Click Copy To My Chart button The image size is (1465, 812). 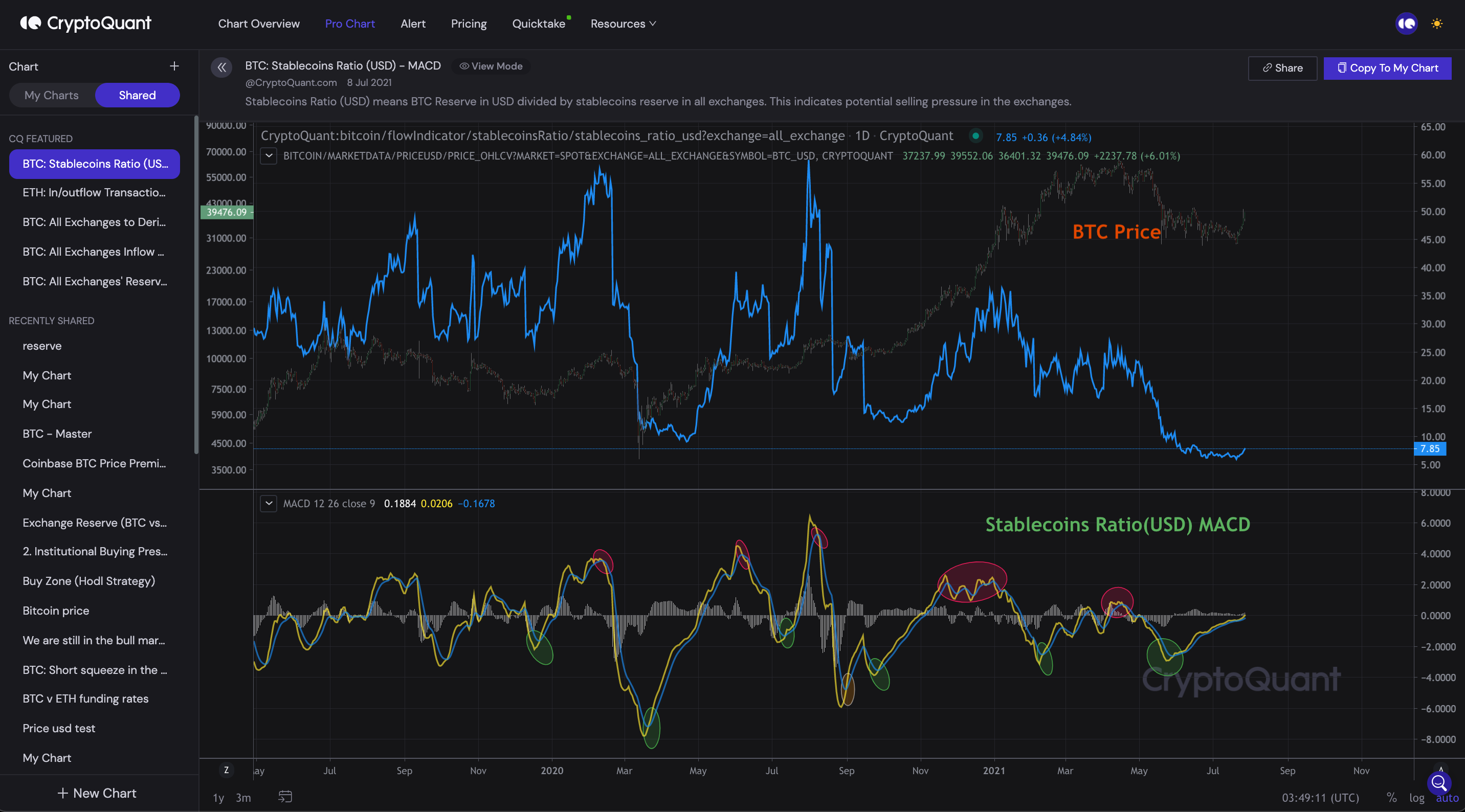(1387, 68)
